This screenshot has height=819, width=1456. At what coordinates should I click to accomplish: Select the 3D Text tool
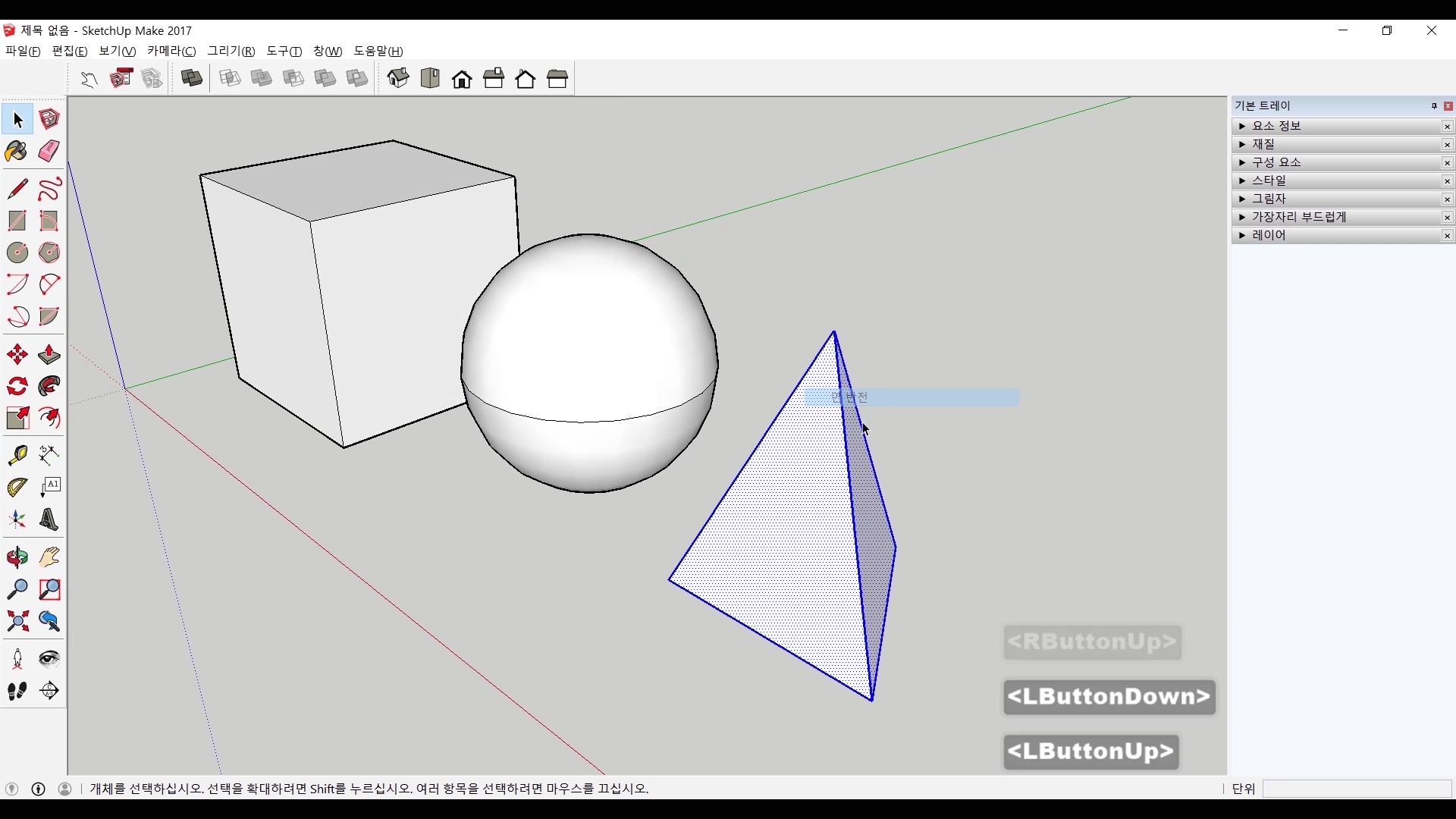[49, 520]
